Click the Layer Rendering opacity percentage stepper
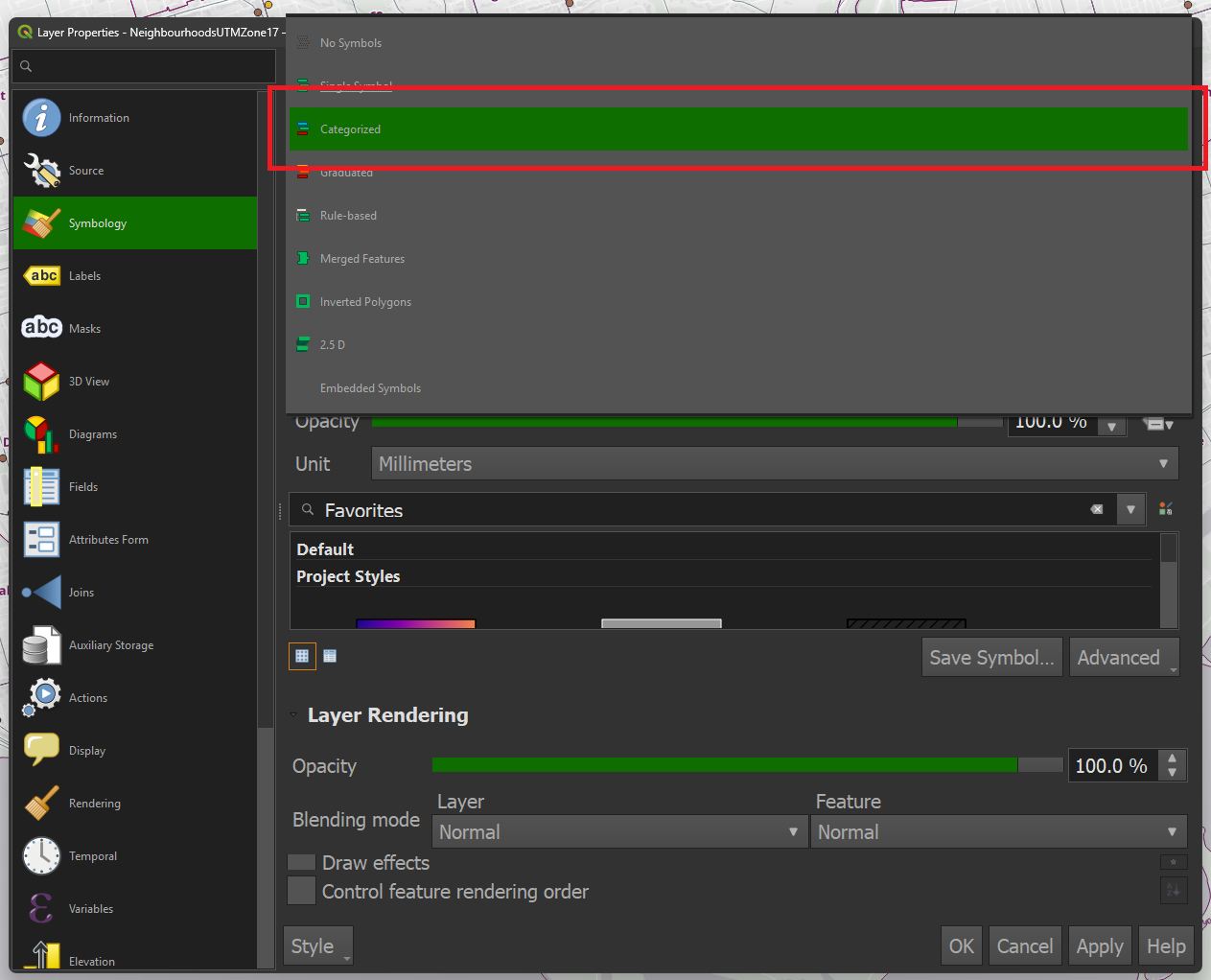The height and width of the screenshot is (980, 1211). point(1173,765)
